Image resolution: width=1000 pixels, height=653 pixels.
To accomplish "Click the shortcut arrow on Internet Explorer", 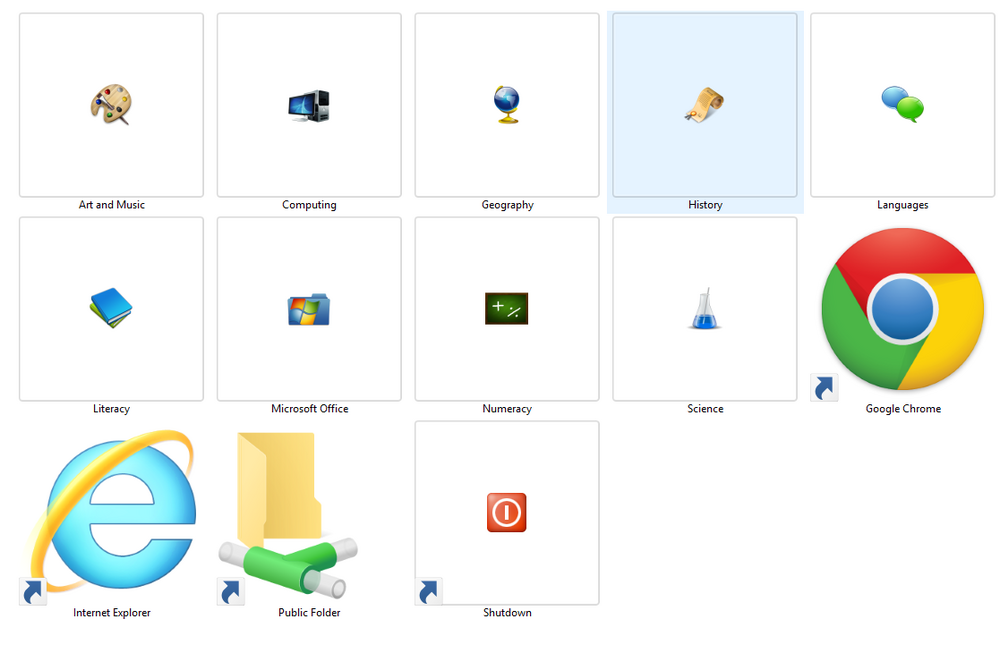I will 33,592.
